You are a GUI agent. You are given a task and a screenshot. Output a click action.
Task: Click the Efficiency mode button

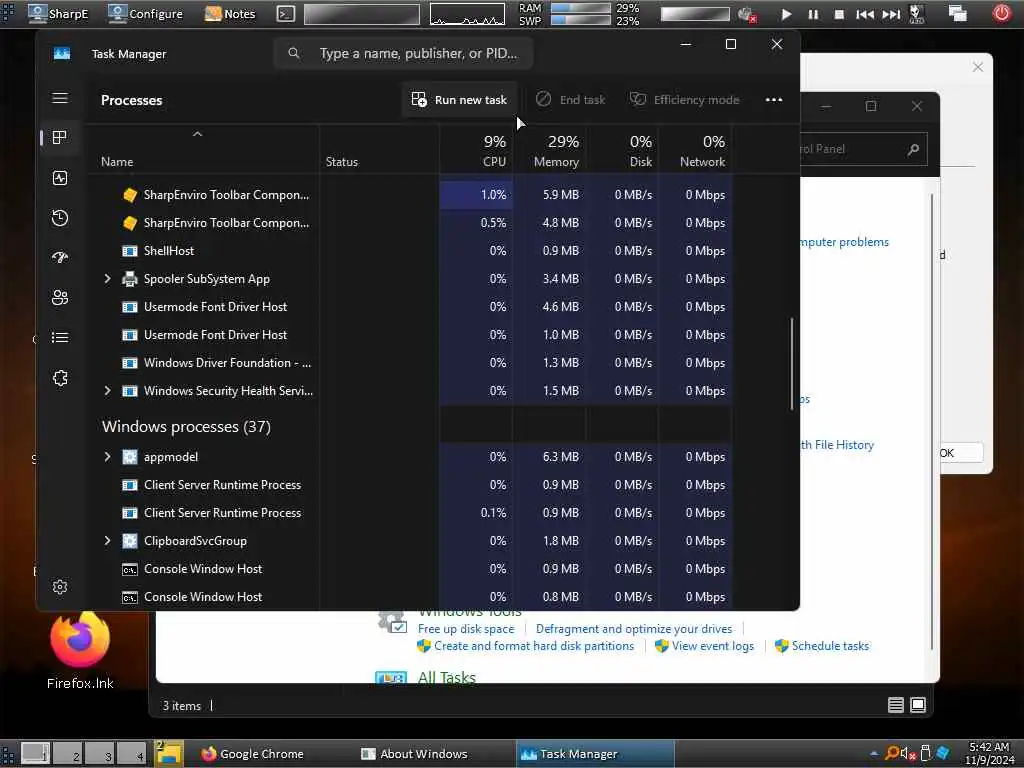[x=684, y=100]
